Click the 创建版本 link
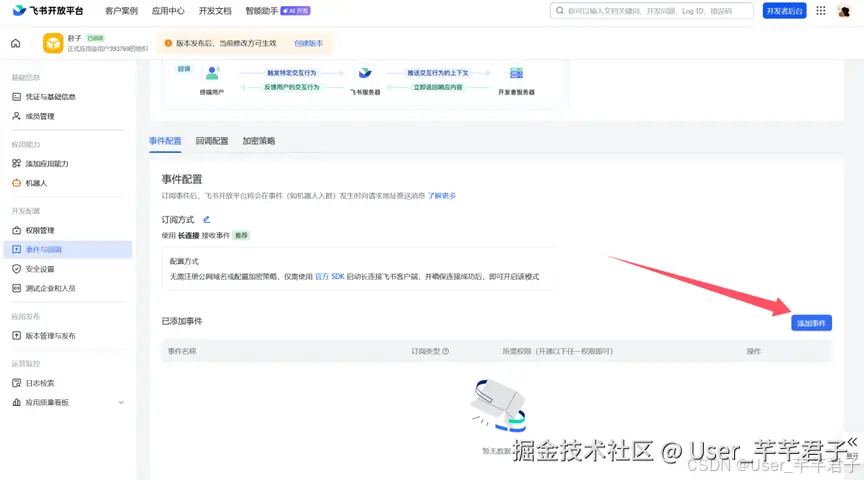This screenshot has width=864, height=480. click(308, 43)
